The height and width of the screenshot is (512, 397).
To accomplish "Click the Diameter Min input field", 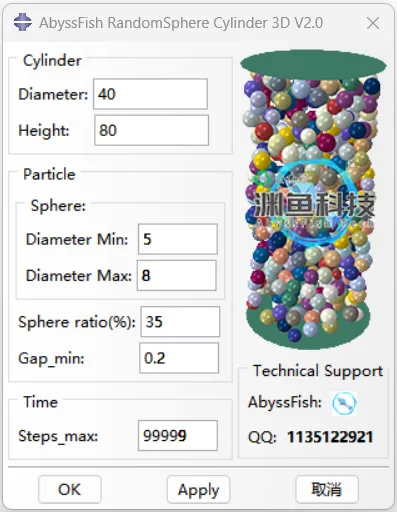I will click(178, 239).
